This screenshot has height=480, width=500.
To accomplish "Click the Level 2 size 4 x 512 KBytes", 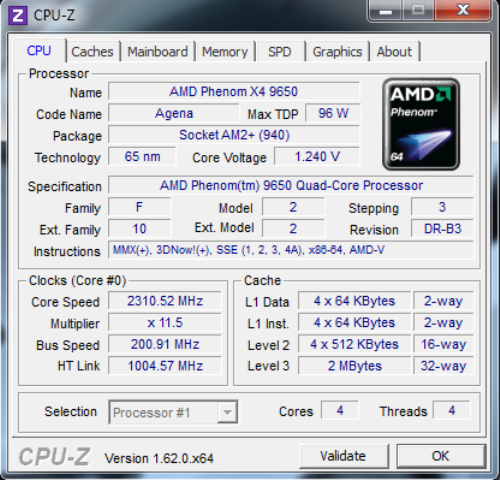I will click(354, 344).
